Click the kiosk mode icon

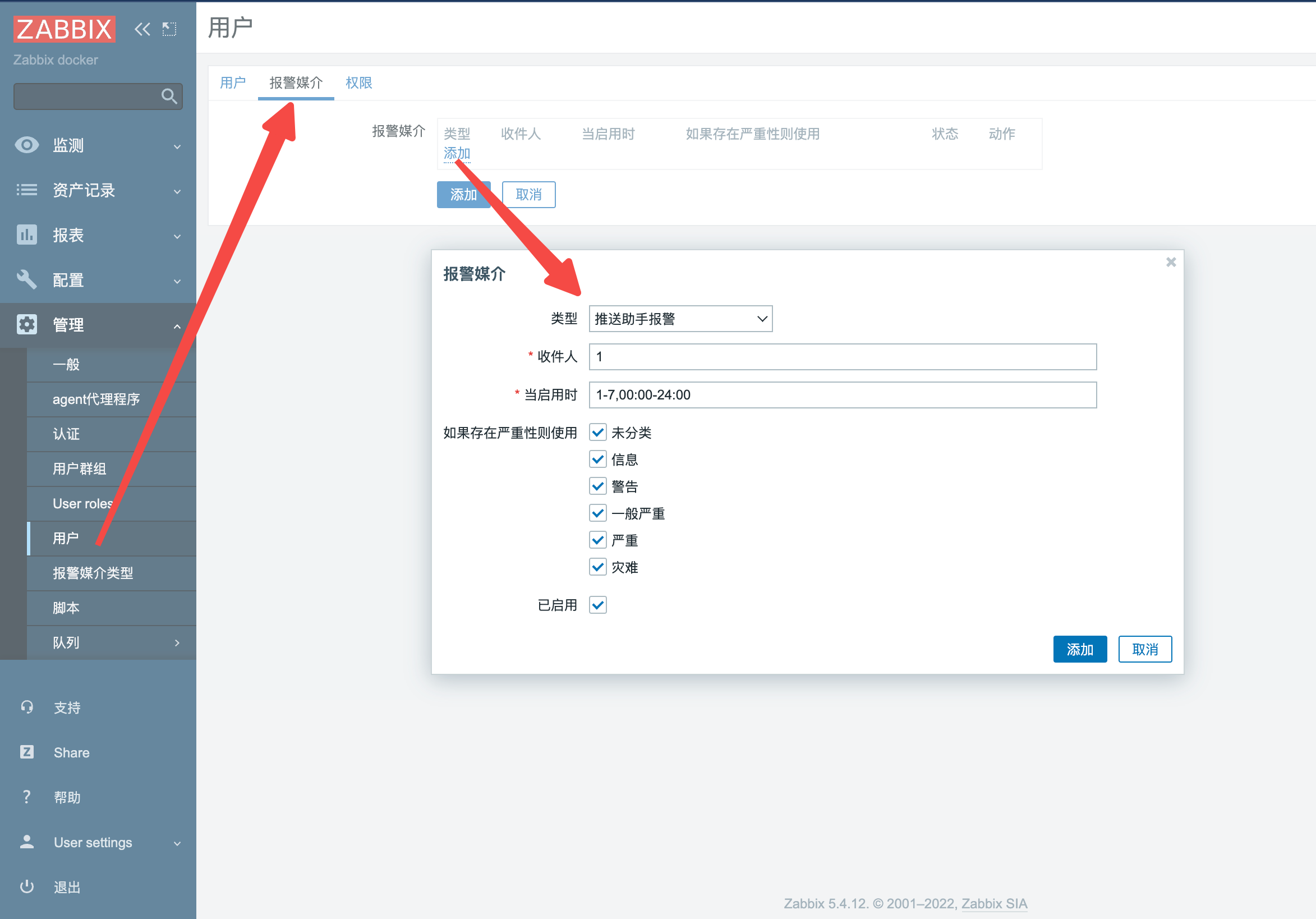pos(169,29)
